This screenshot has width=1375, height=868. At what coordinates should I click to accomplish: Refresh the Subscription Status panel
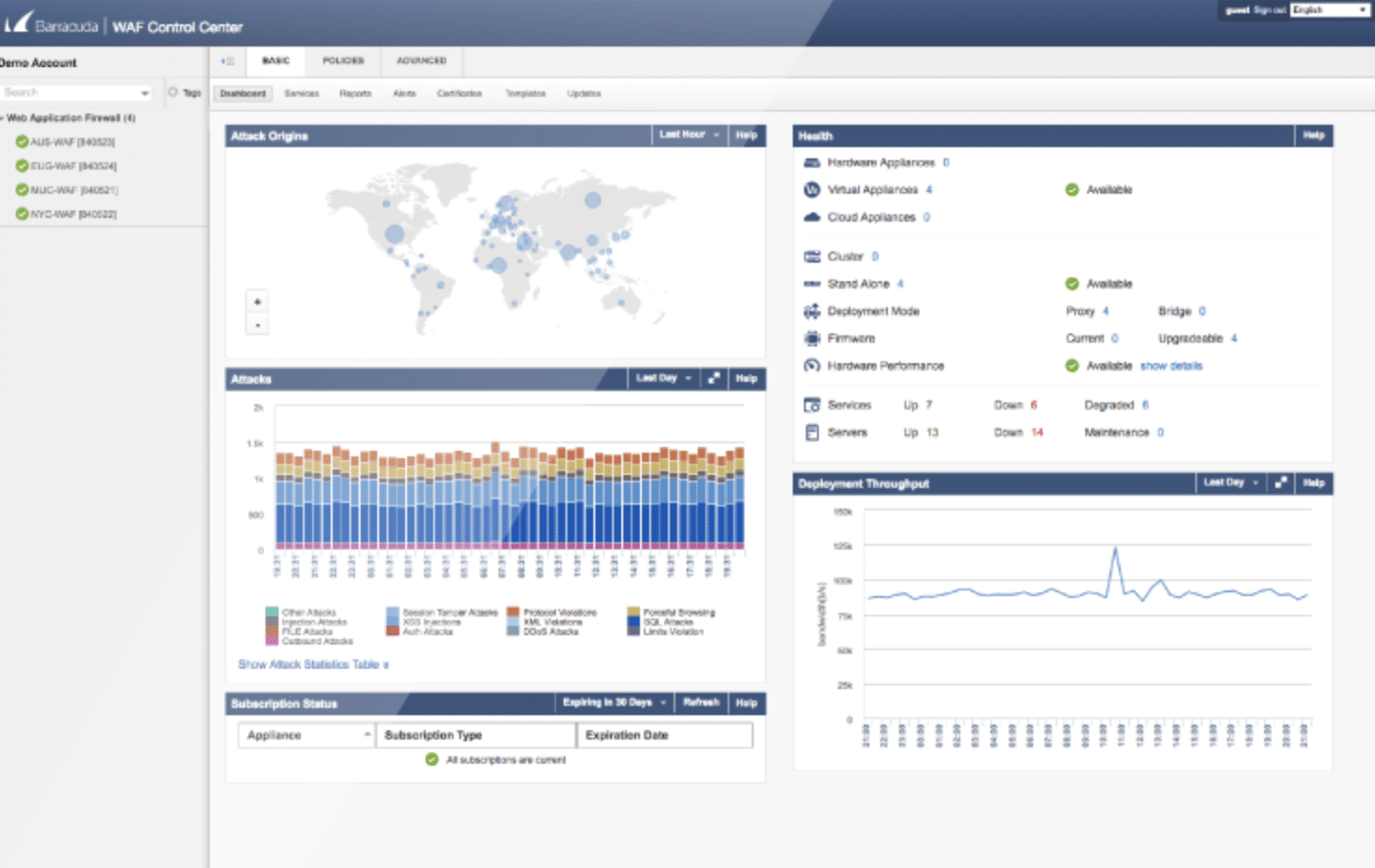tap(701, 702)
